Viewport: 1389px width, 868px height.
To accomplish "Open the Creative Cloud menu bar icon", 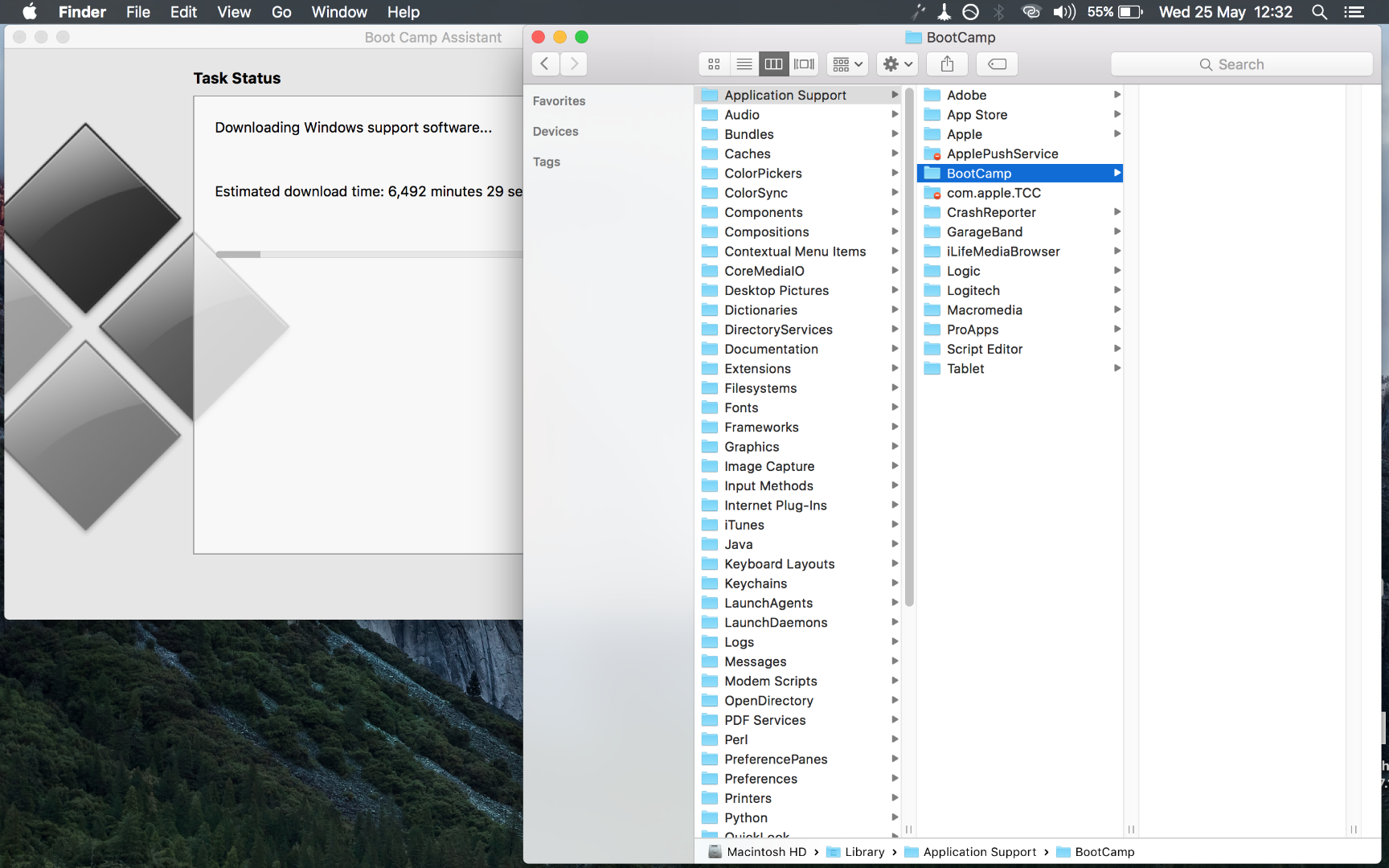I will point(1031,12).
